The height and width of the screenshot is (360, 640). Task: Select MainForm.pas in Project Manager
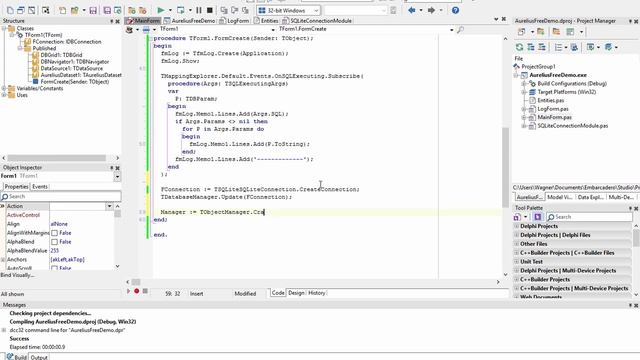(x=554, y=118)
